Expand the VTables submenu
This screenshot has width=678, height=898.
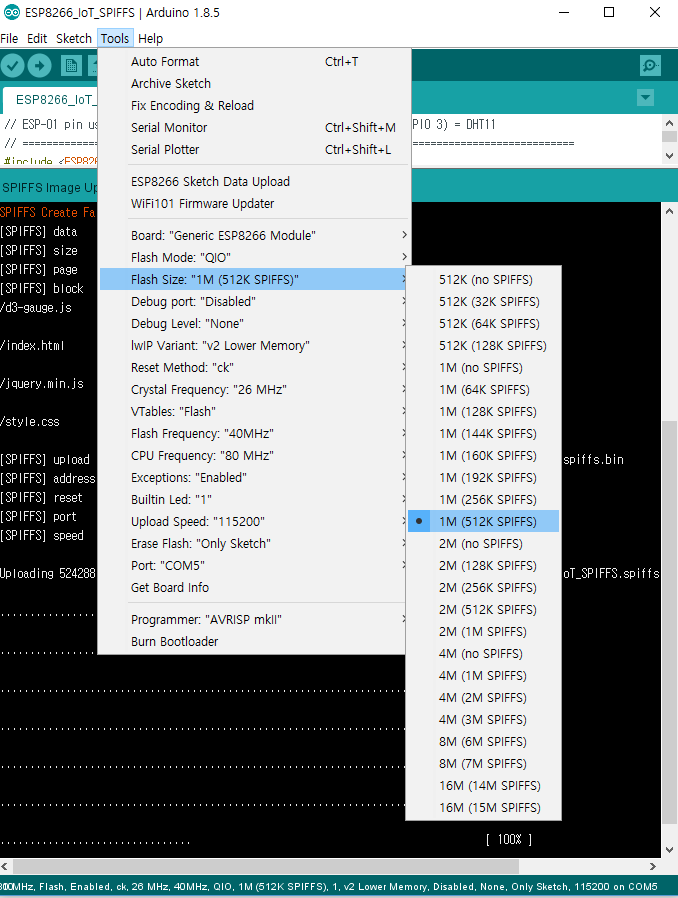coord(254,412)
